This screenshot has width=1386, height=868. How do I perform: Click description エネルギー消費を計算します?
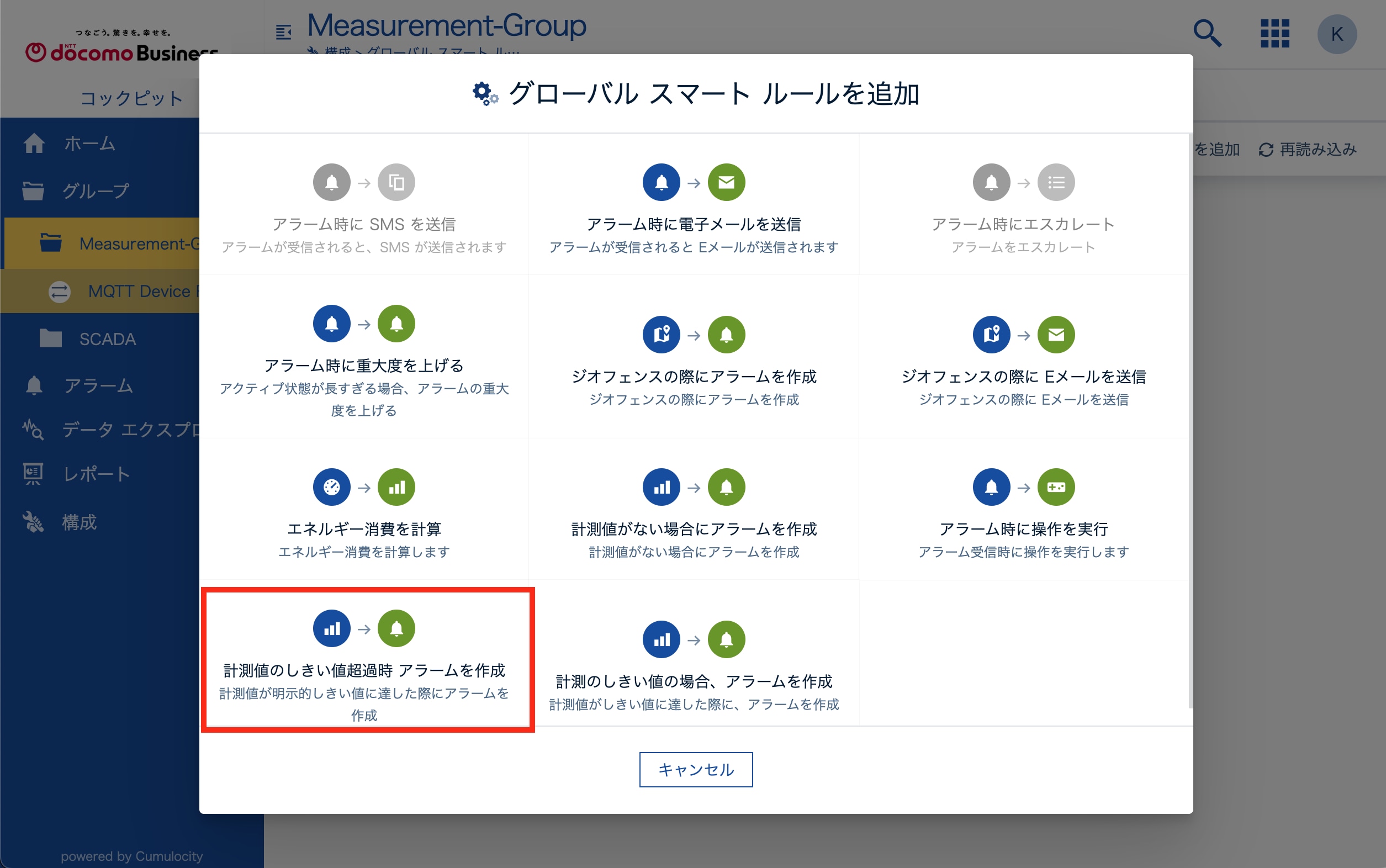pyautogui.click(x=364, y=552)
